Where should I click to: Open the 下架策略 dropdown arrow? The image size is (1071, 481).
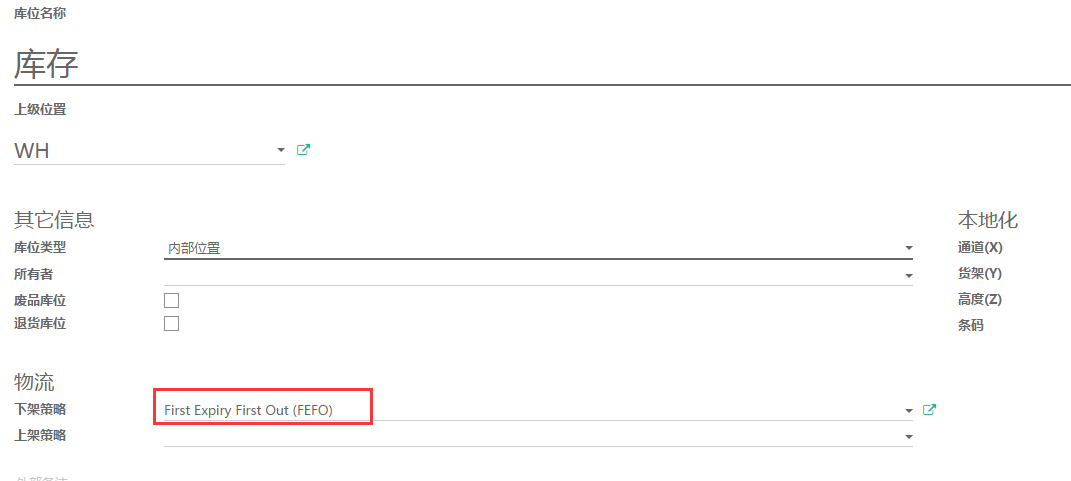pos(908,411)
